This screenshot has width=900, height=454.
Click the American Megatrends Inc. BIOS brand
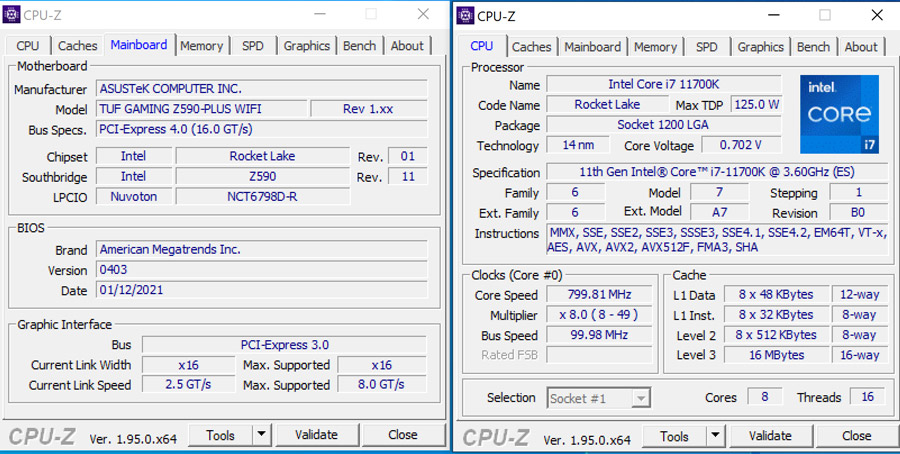click(x=262, y=250)
